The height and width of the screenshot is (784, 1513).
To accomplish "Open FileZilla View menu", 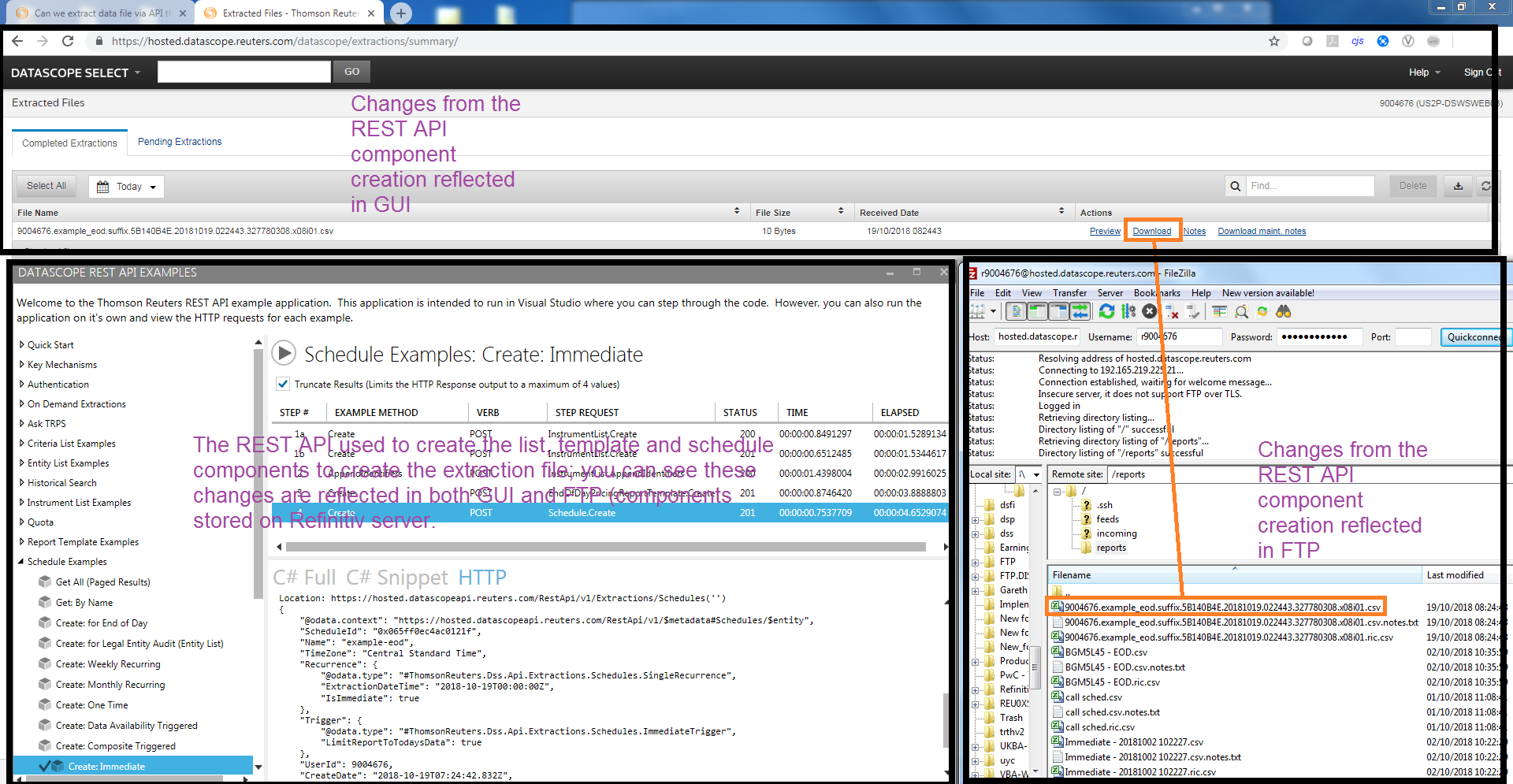I will [1032, 293].
